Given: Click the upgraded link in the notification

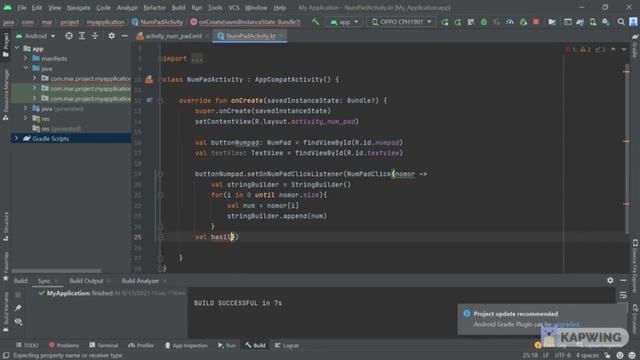Looking at the screenshot, I should point(566,324).
